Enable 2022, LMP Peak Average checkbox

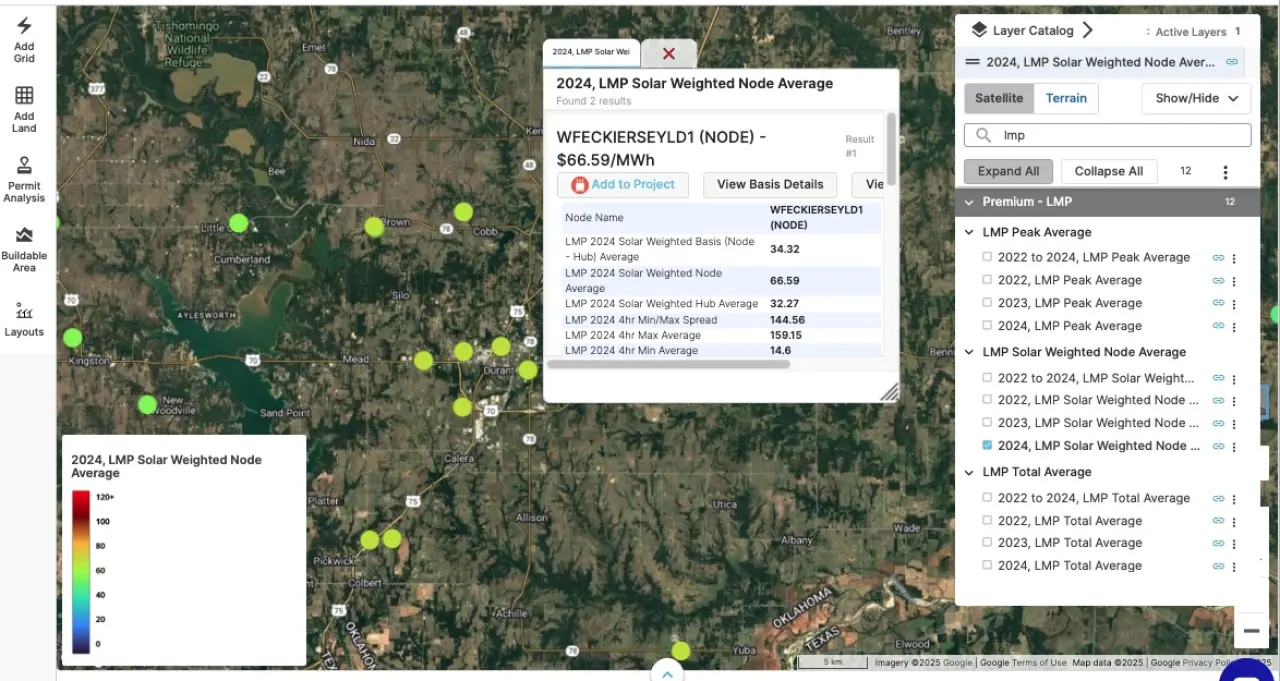tap(987, 280)
